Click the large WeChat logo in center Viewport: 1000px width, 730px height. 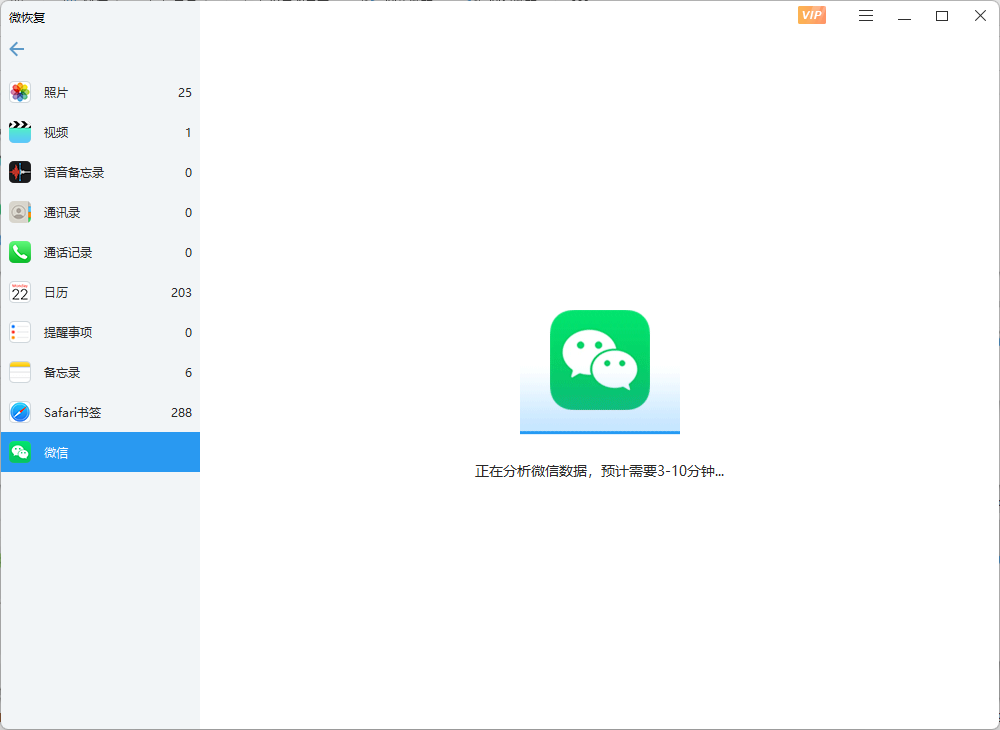point(600,360)
